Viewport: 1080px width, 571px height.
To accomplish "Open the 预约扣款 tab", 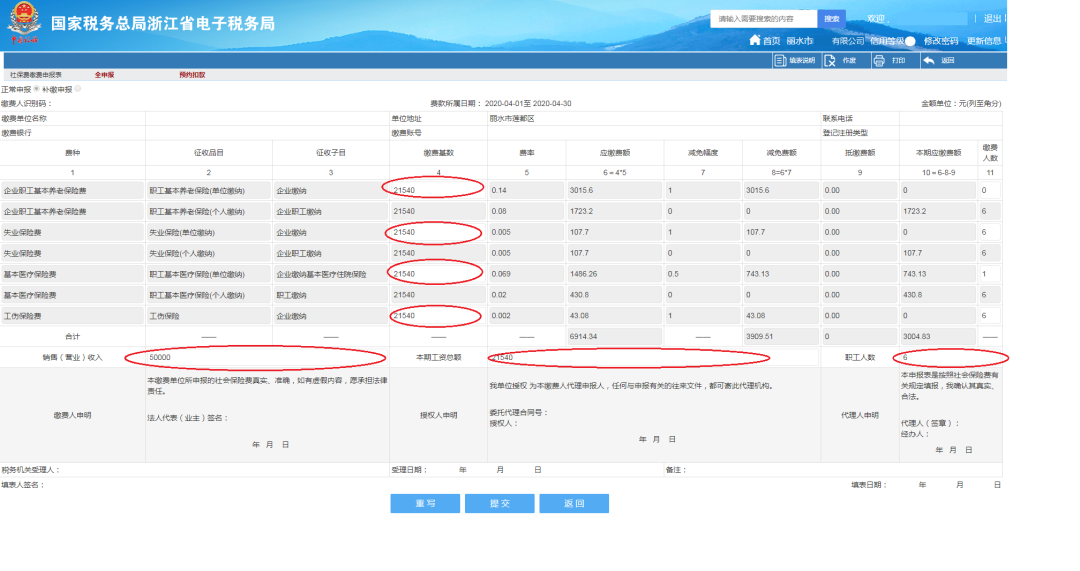I will coord(192,74).
